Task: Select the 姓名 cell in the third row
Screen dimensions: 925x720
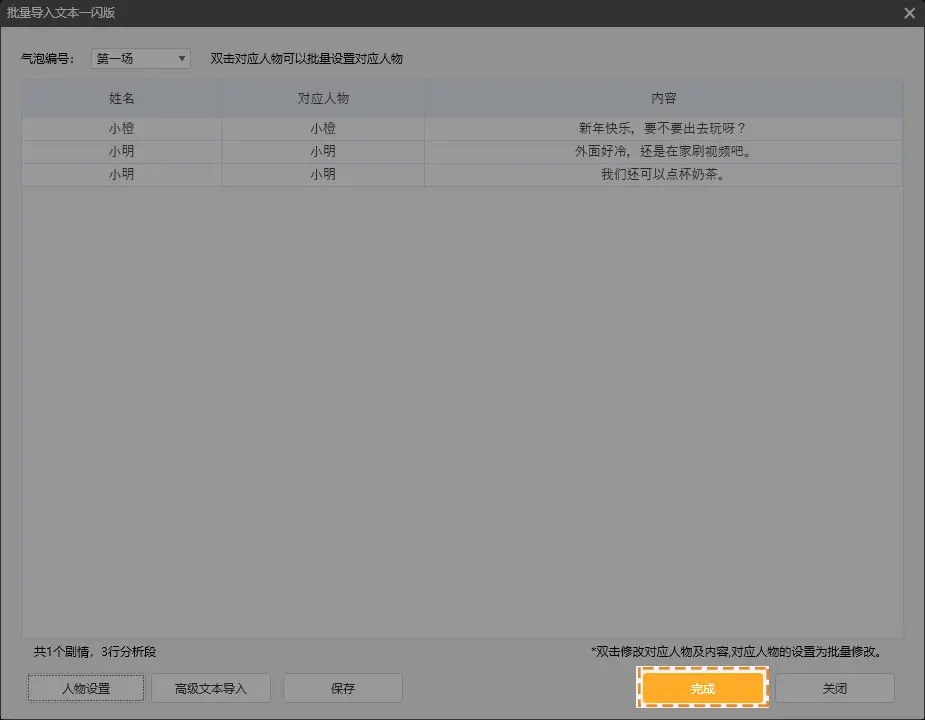Action: pyautogui.click(x=121, y=174)
